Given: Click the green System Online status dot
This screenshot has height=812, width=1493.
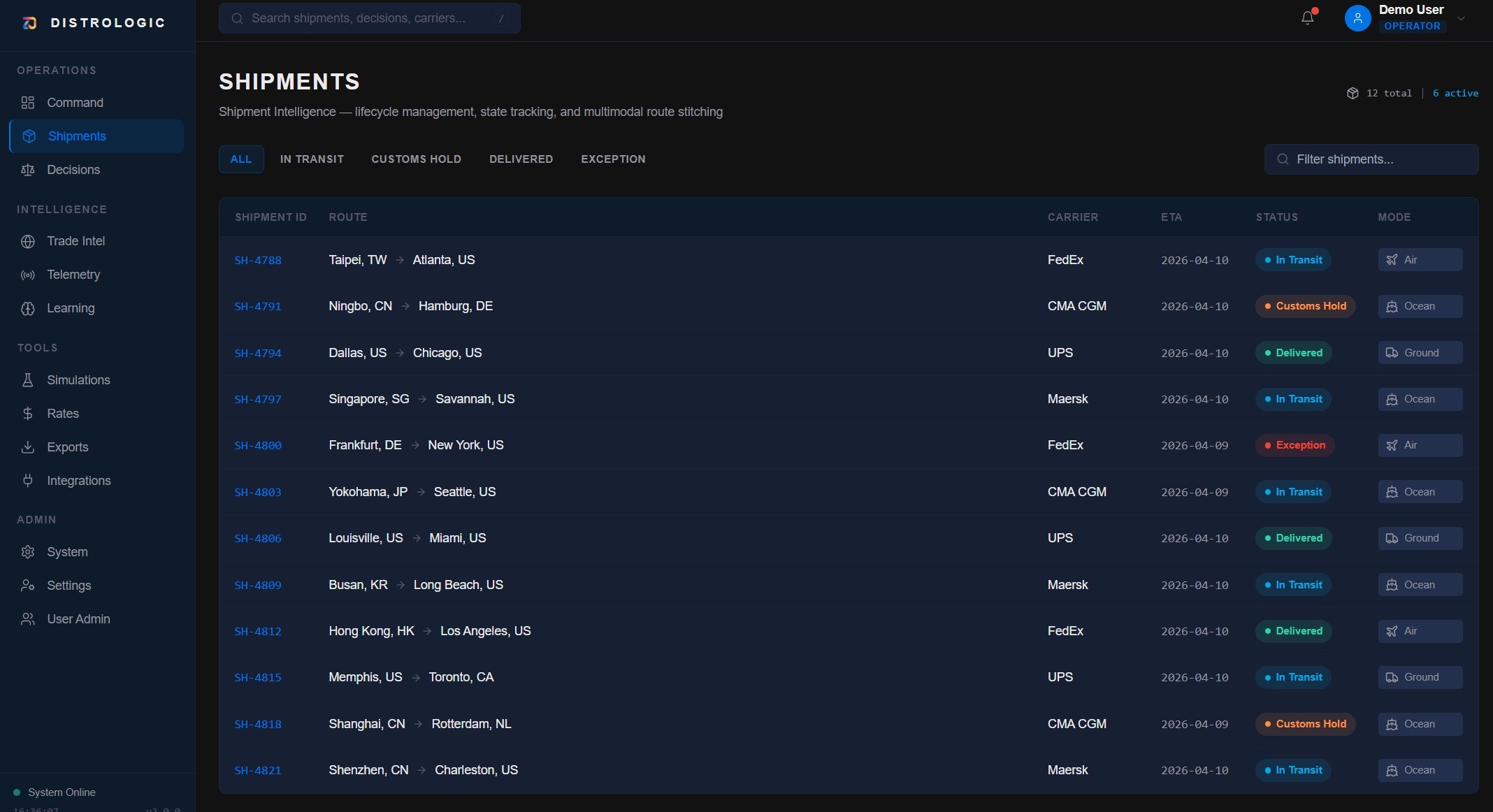Looking at the screenshot, I should point(17,792).
